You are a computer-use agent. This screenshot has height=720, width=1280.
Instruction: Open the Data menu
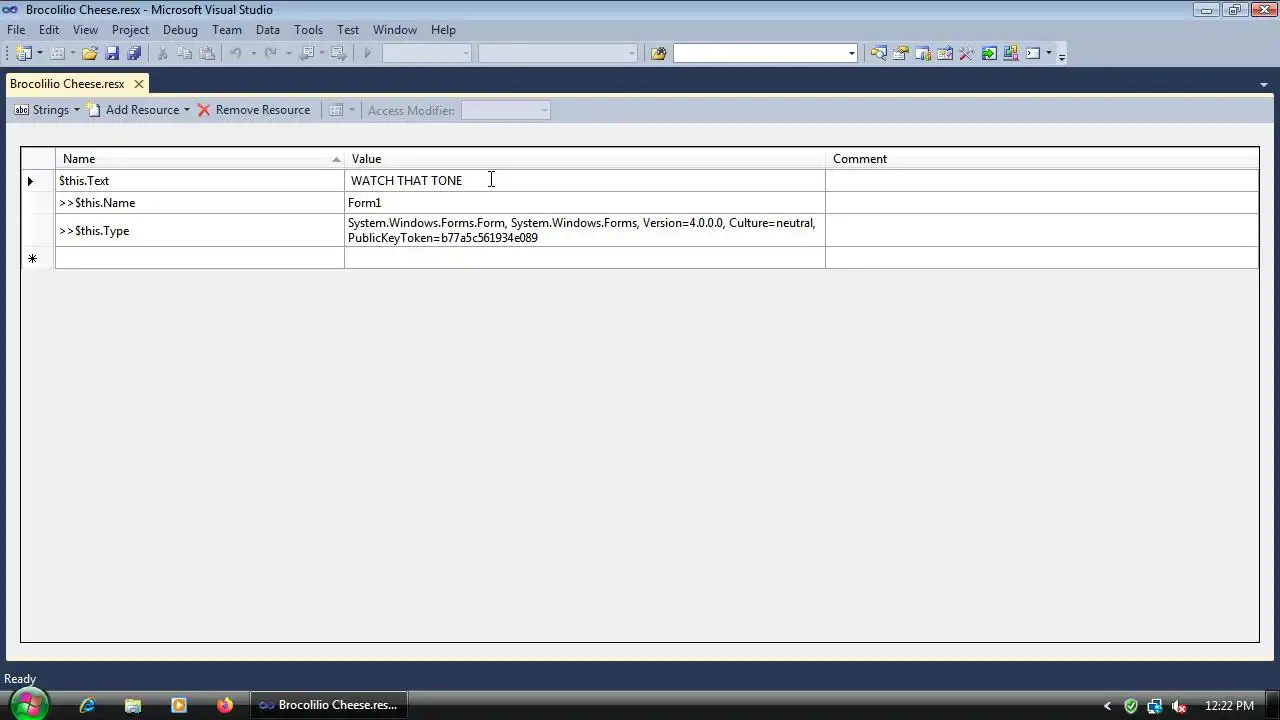268,30
